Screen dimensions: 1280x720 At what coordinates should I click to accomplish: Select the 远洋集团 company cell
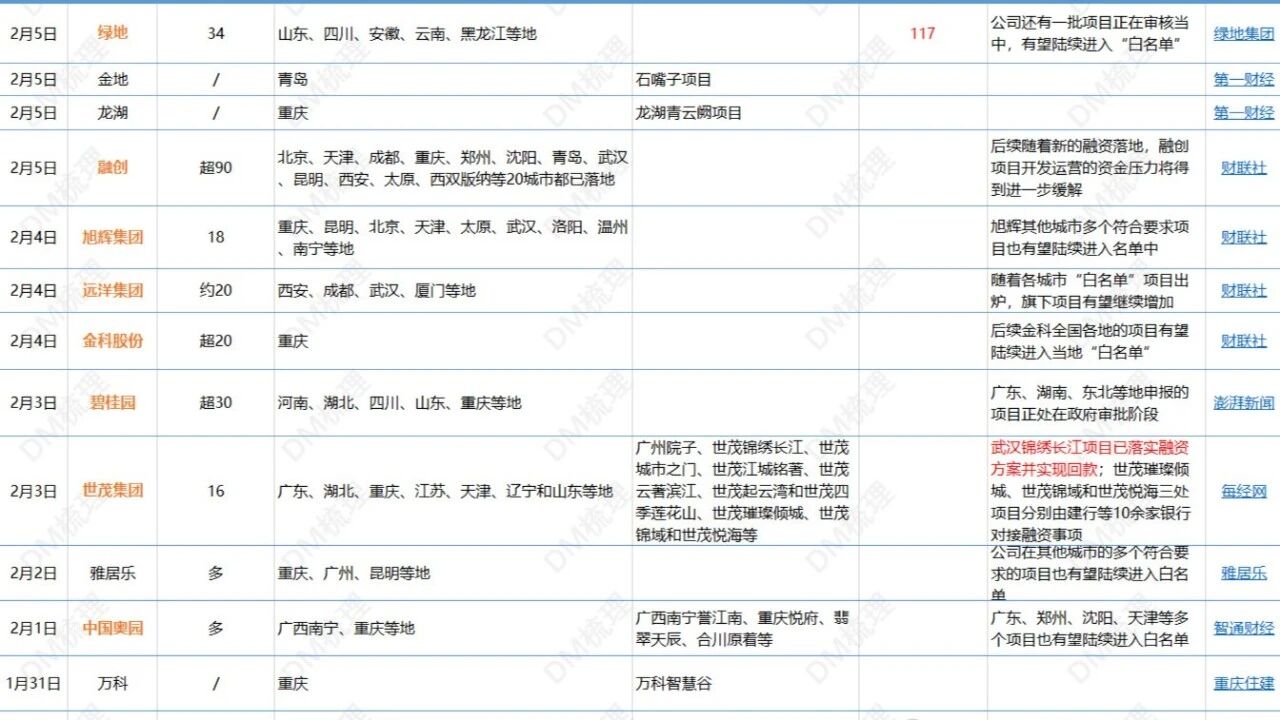point(113,290)
